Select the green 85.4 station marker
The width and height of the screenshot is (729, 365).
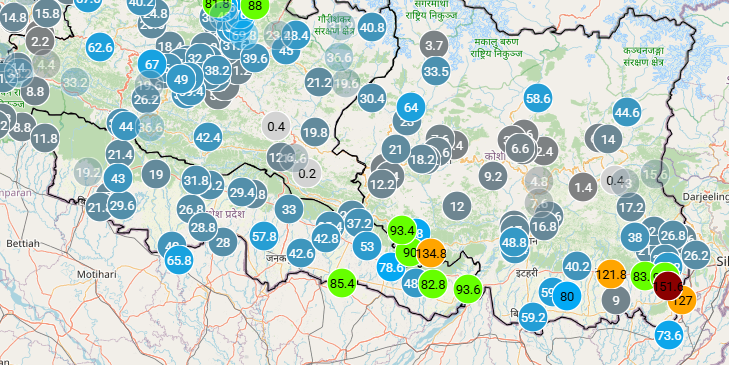342,283
